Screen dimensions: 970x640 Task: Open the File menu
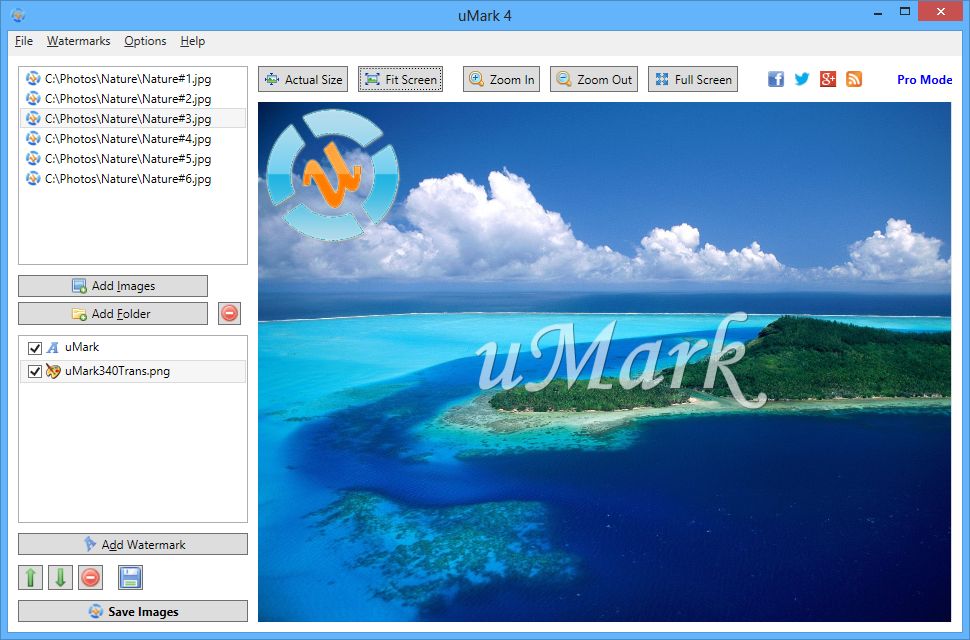pos(24,41)
